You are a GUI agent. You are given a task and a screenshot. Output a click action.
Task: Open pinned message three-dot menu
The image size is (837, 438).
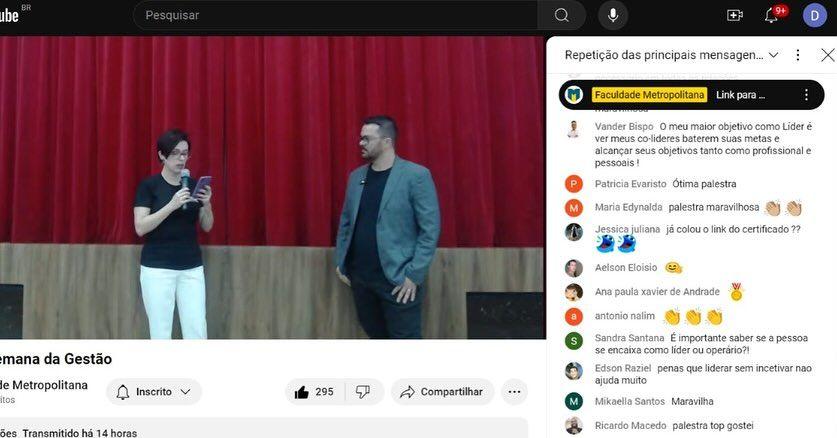coord(807,95)
